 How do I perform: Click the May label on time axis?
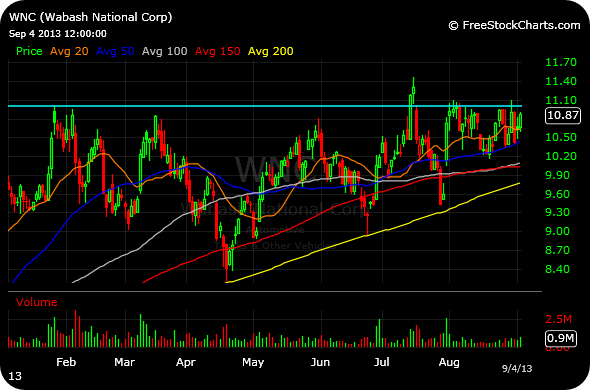pos(253,363)
